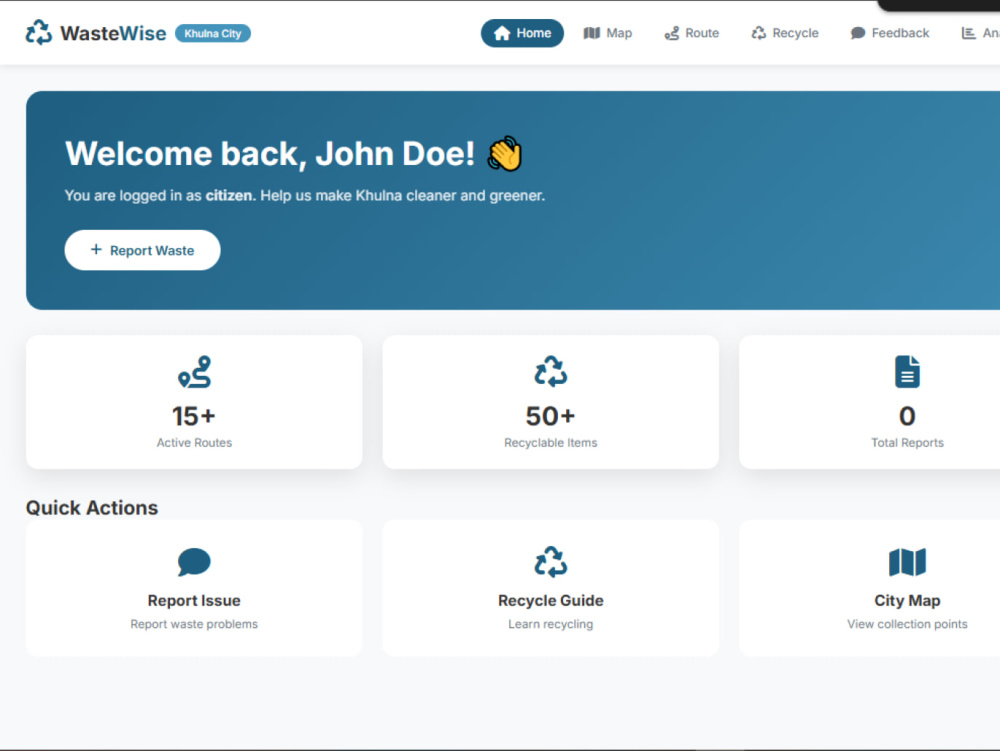The height and width of the screenshot is (751, 1000).
Task: Click 'Report waste problems' subtitle
Action: point(194,624)
